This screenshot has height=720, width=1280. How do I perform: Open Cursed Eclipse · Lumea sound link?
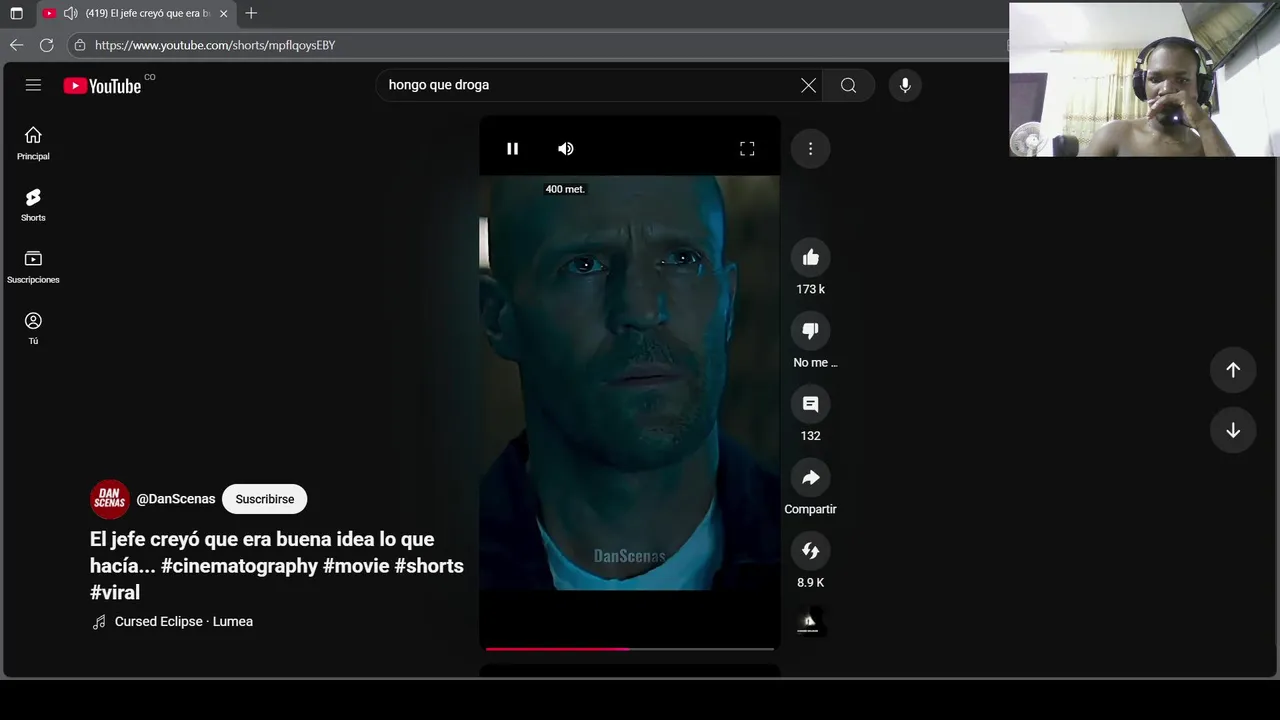click(184, 622)
